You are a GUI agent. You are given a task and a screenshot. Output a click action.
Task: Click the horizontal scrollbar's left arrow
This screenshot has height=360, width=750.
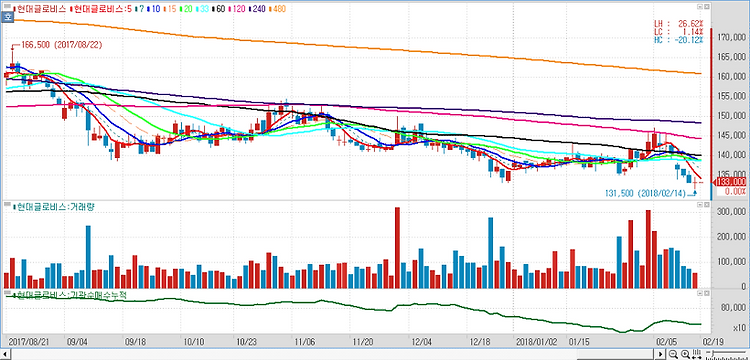pos(4,354)
